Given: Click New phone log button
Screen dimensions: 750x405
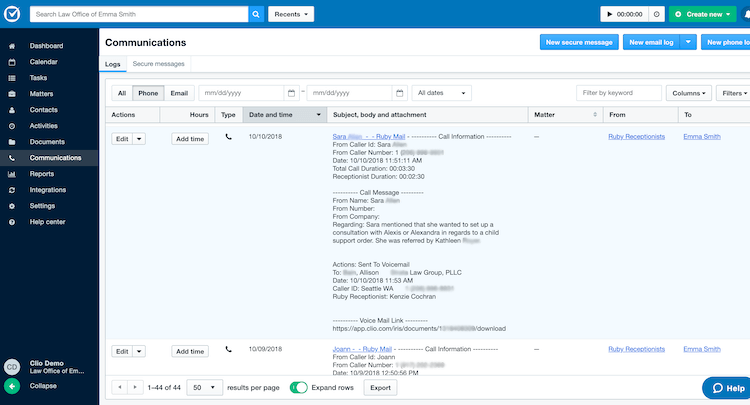Looking at the screenshot, I should point(726,42).
